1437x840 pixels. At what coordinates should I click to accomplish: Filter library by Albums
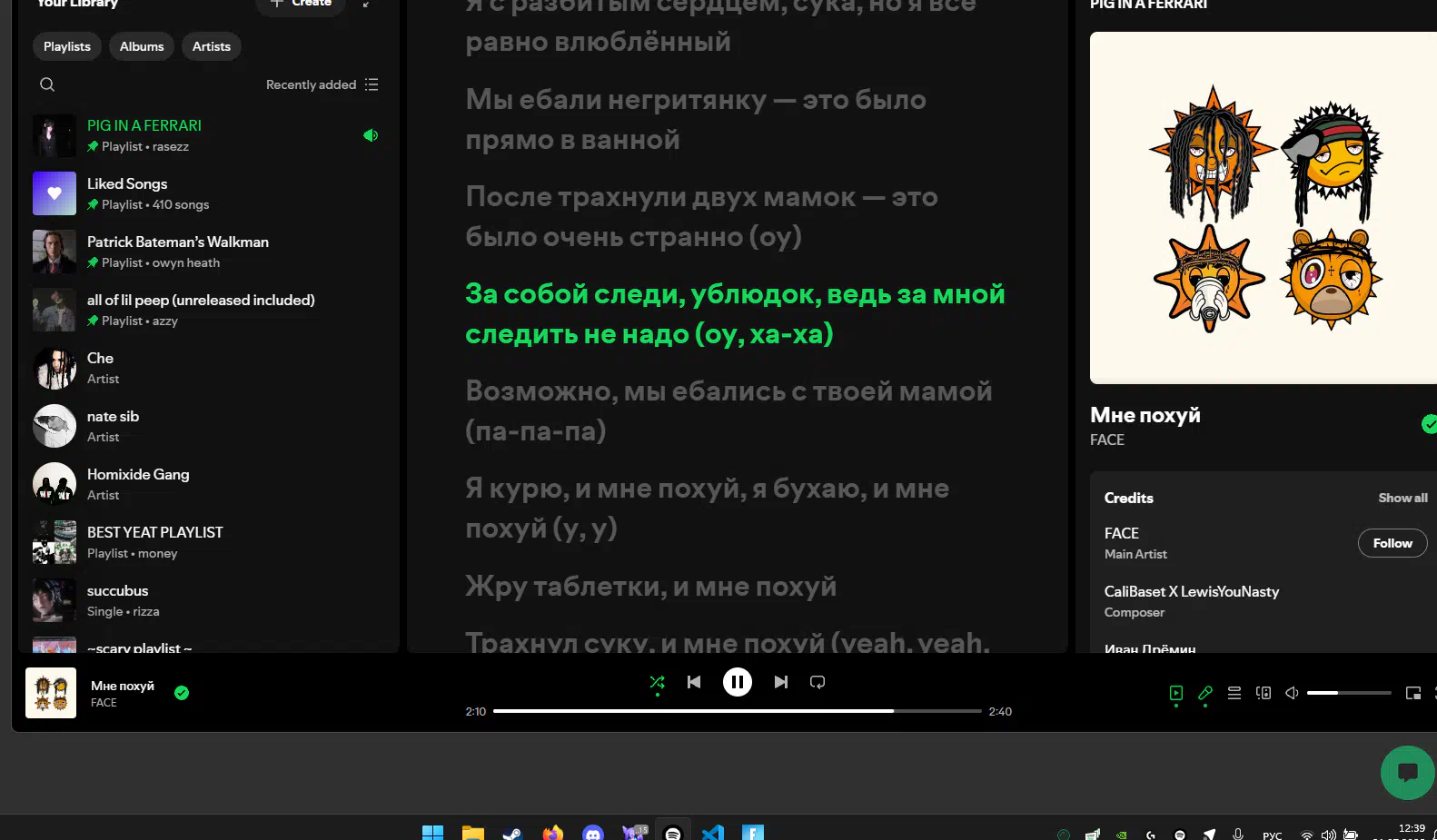pyautogui.click(x=142, y=46)
